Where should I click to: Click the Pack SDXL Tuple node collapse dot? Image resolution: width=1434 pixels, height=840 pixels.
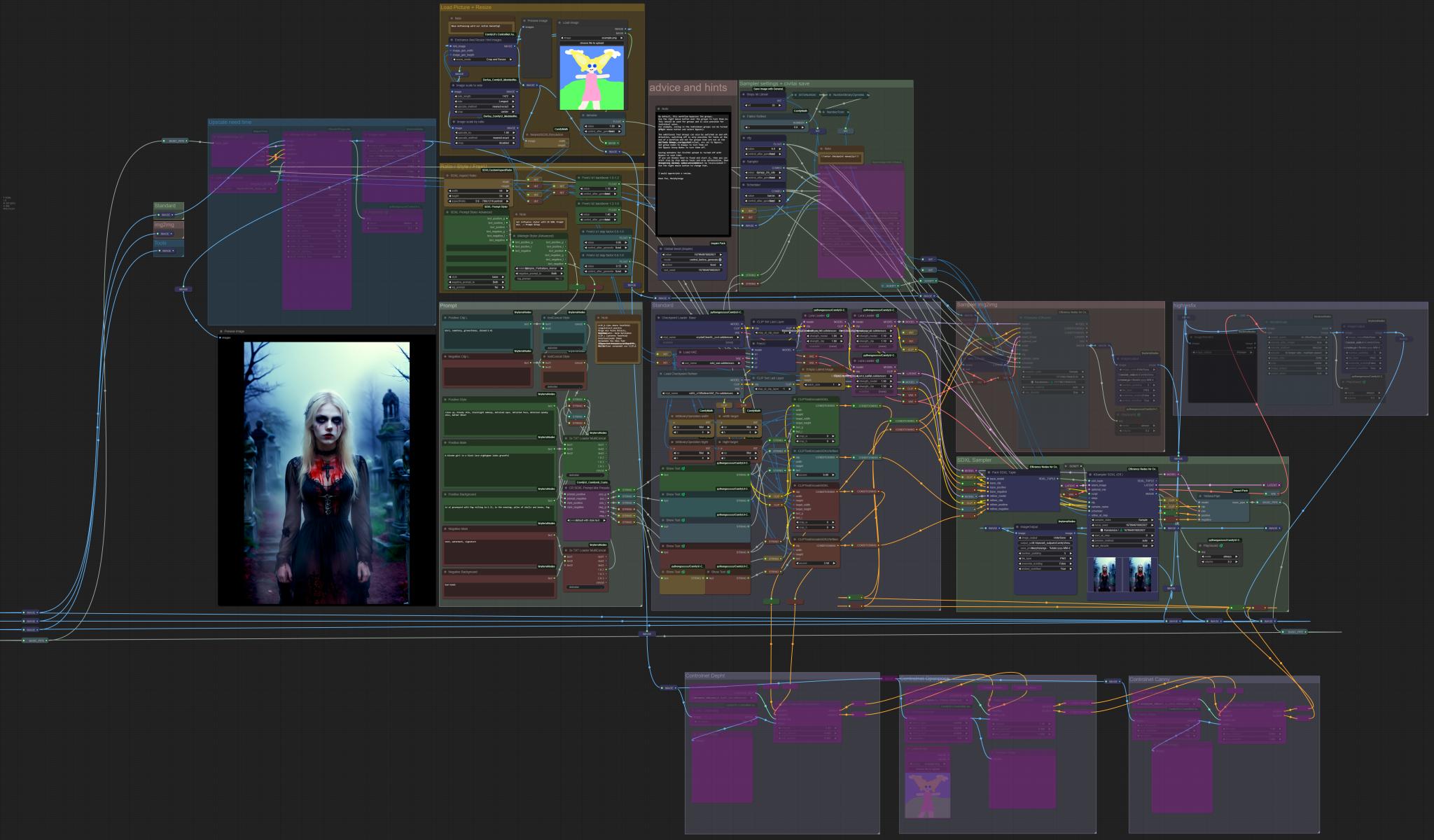(988, 472)
